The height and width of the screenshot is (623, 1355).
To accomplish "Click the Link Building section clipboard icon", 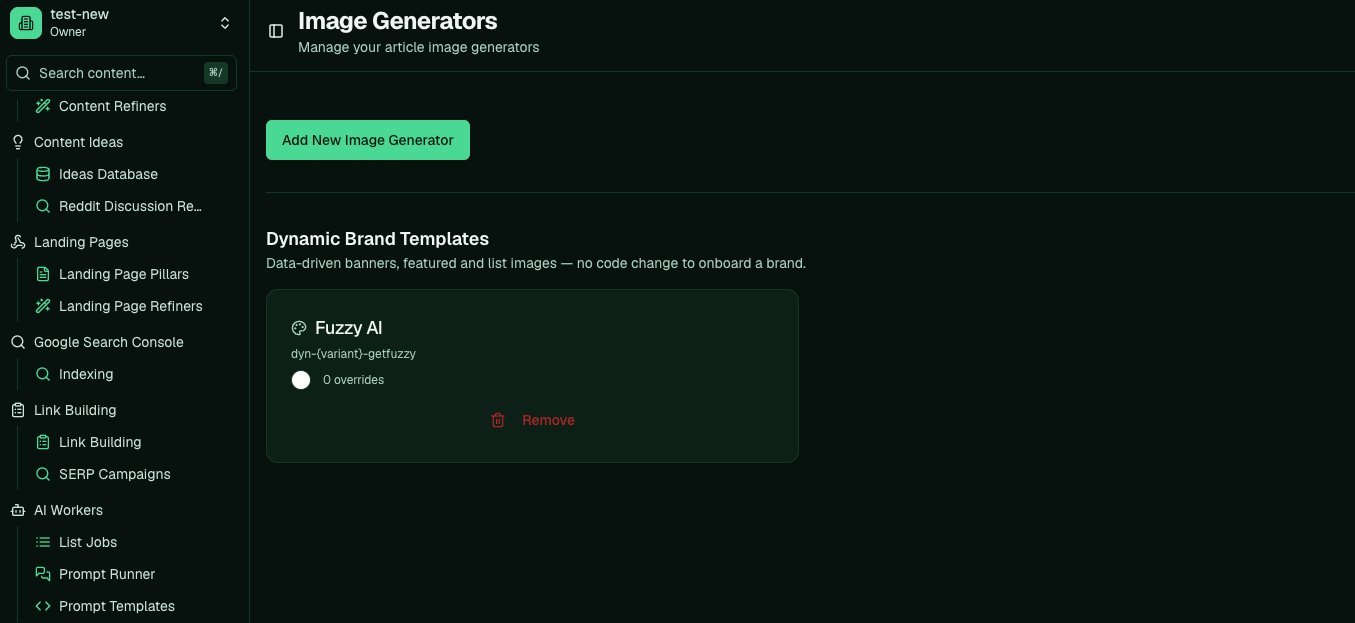I will [x=18, y=410].
